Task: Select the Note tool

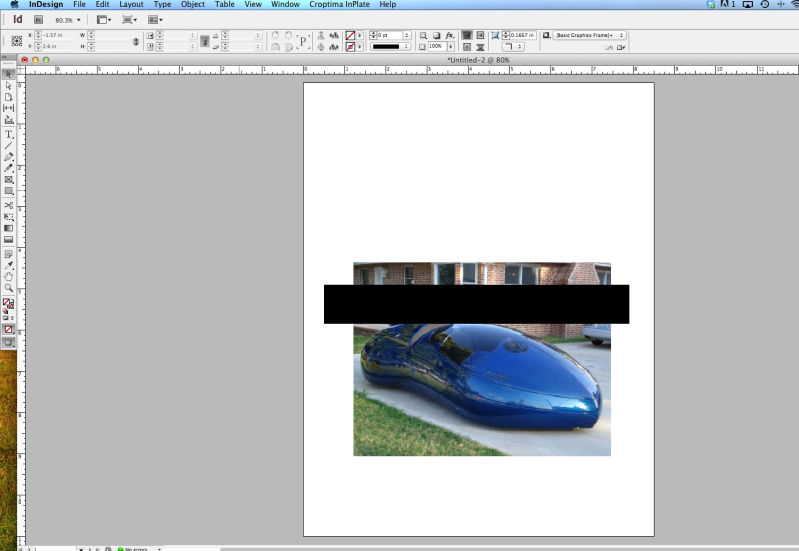Action: [x=8, y=254]
